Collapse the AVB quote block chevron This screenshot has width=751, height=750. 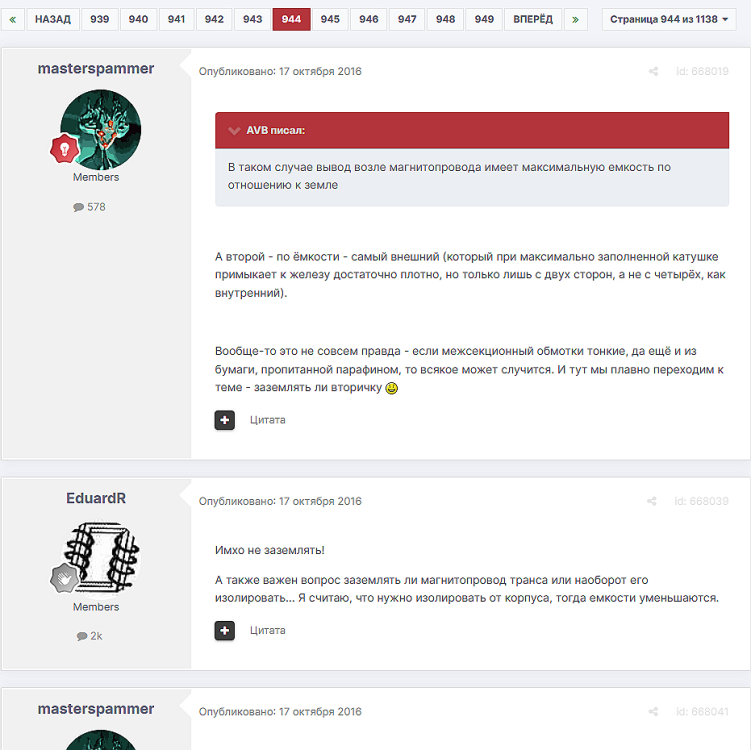click(234, 131)
